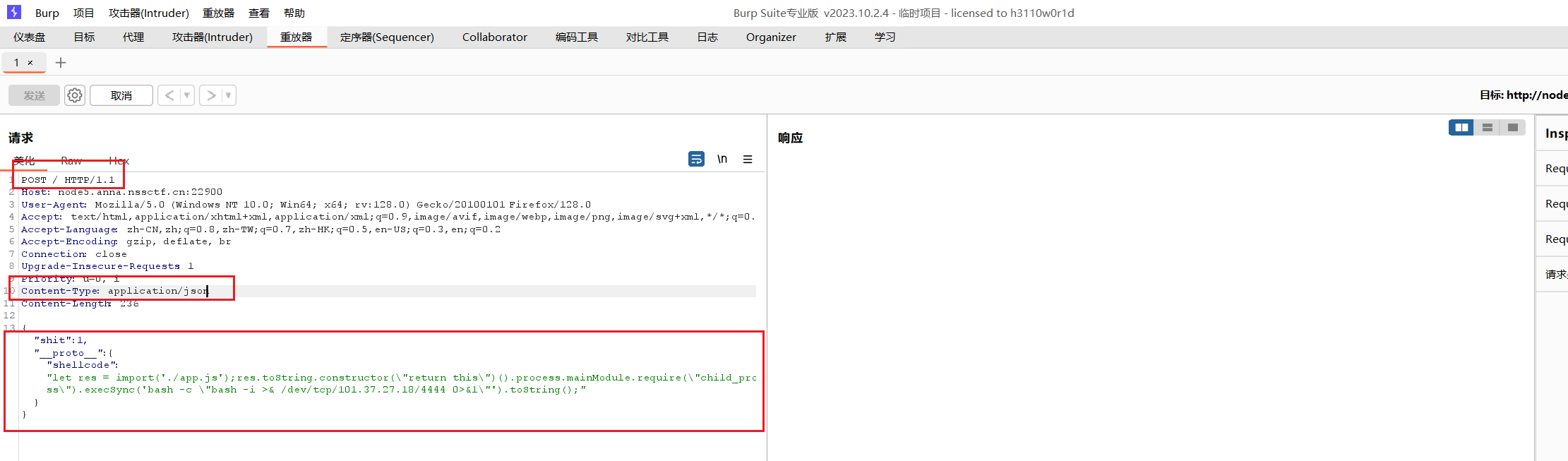Switch request view to Hex
1568x461 pixels.
(119, 161)
